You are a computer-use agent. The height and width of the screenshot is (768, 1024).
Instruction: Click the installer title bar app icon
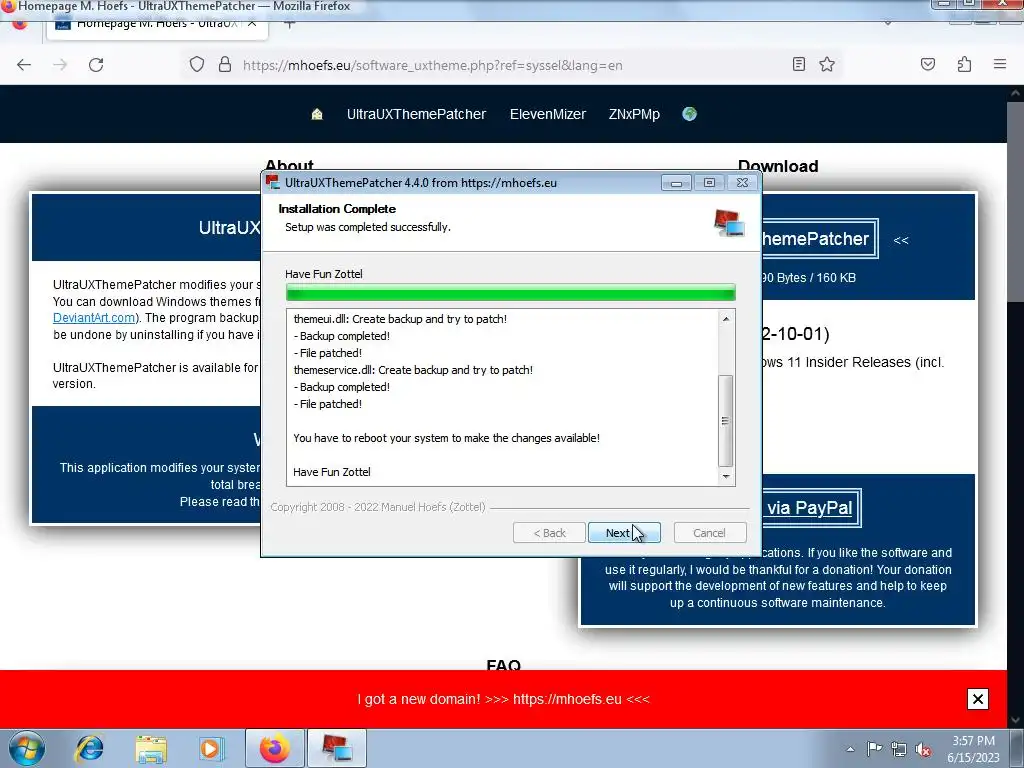coord(273,182)
